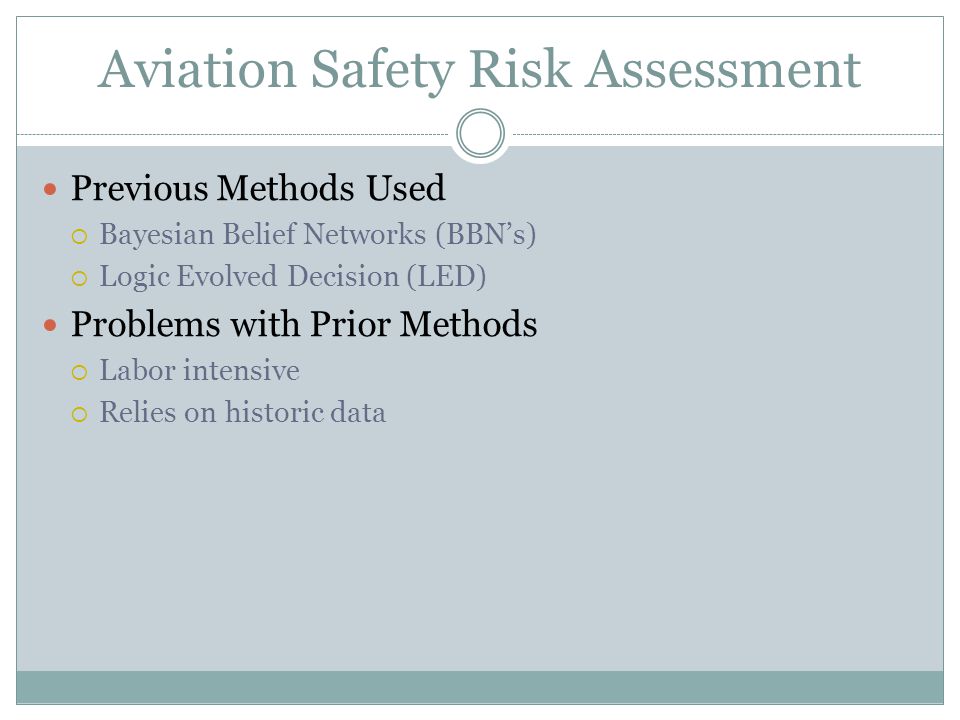960x720 pixels.
Task: Click the dashed divider line left of the circle
Action: click(x=233, y=134)
